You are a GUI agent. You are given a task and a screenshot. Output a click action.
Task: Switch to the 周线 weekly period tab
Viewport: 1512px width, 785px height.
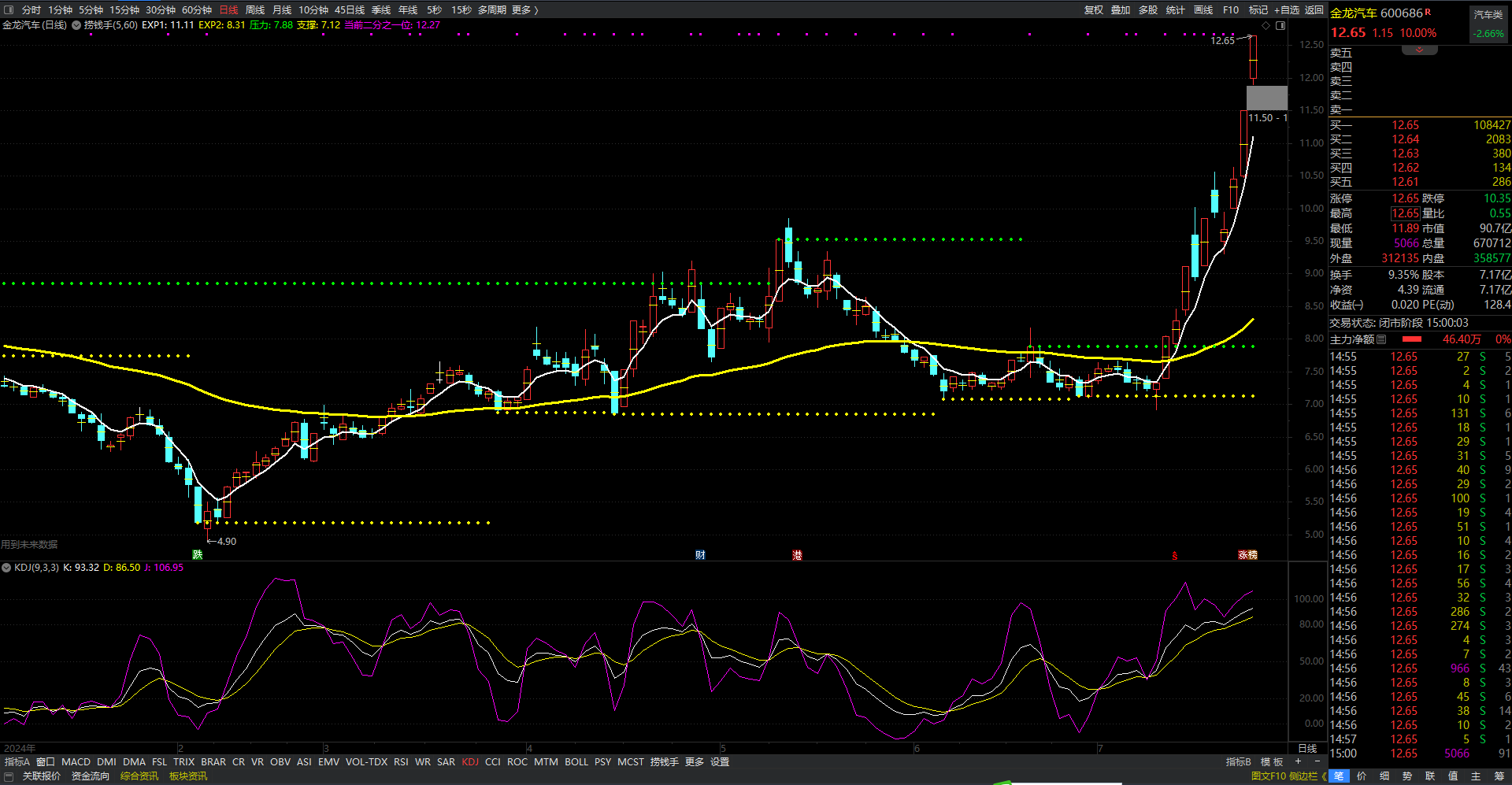pos(255,10)
